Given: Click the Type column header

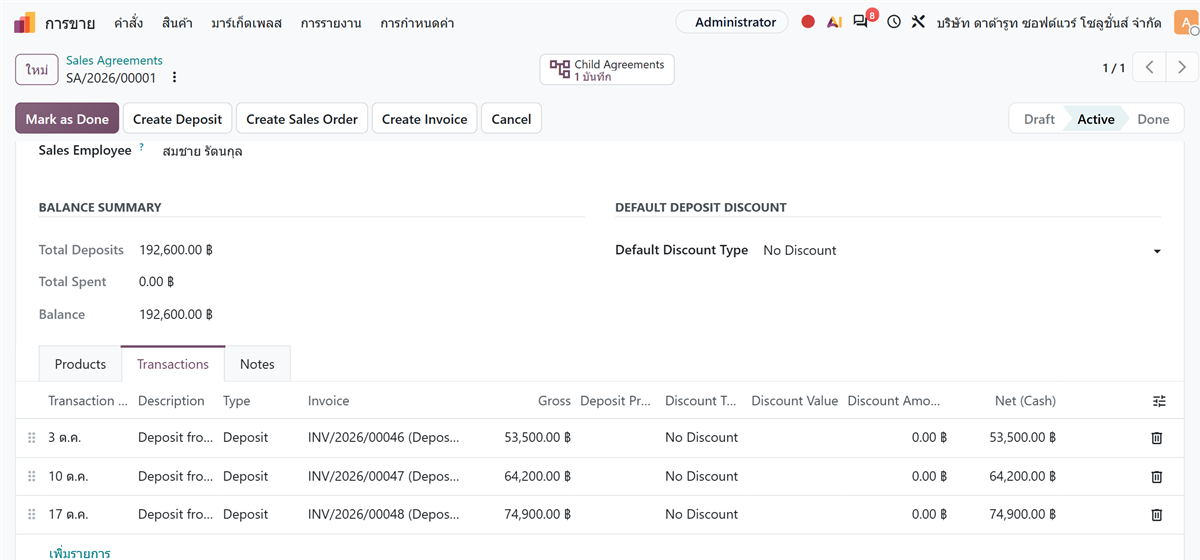Looking at the screenshot, I should point(237,401).
